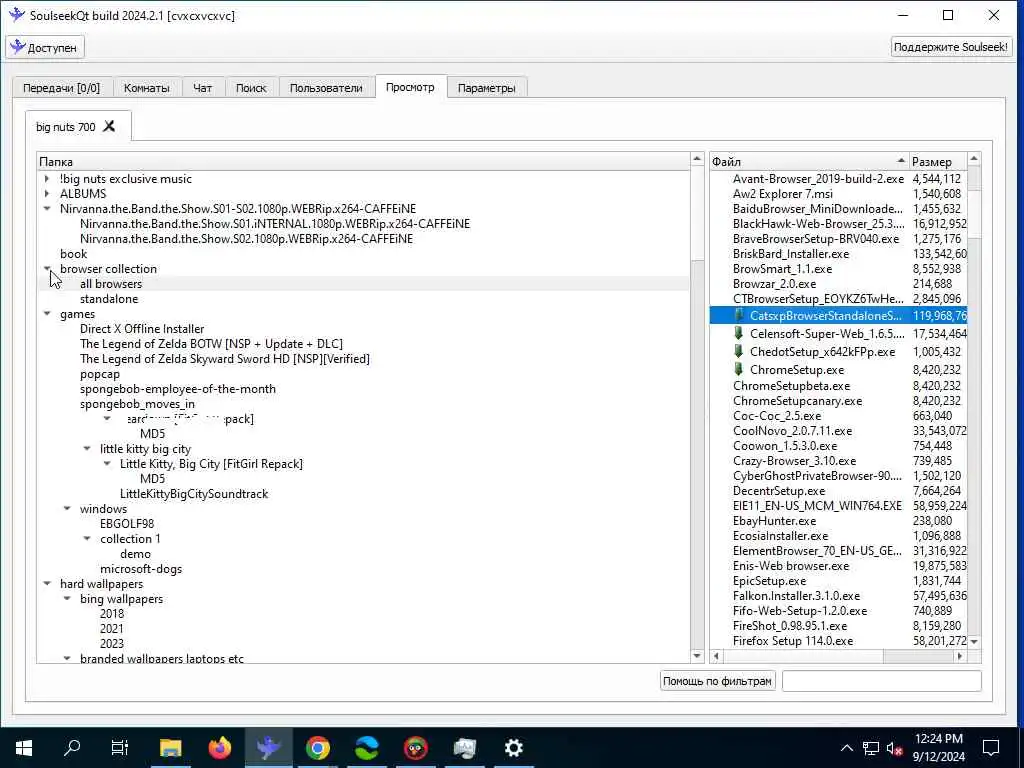Select the microsoft-dogs folder

click(141, 569)
